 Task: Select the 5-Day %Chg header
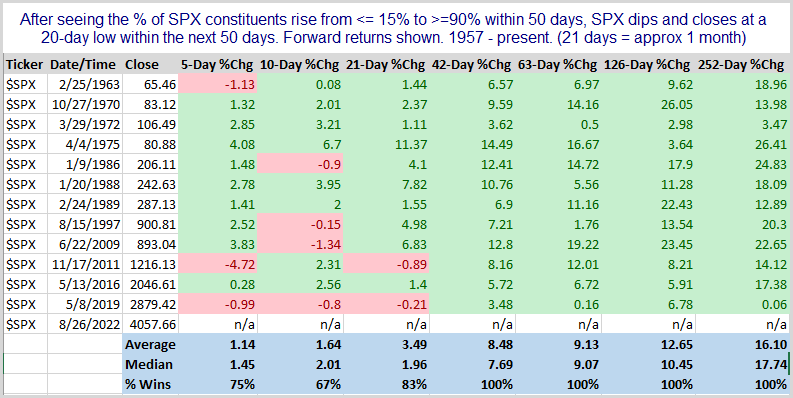[217, 65]
